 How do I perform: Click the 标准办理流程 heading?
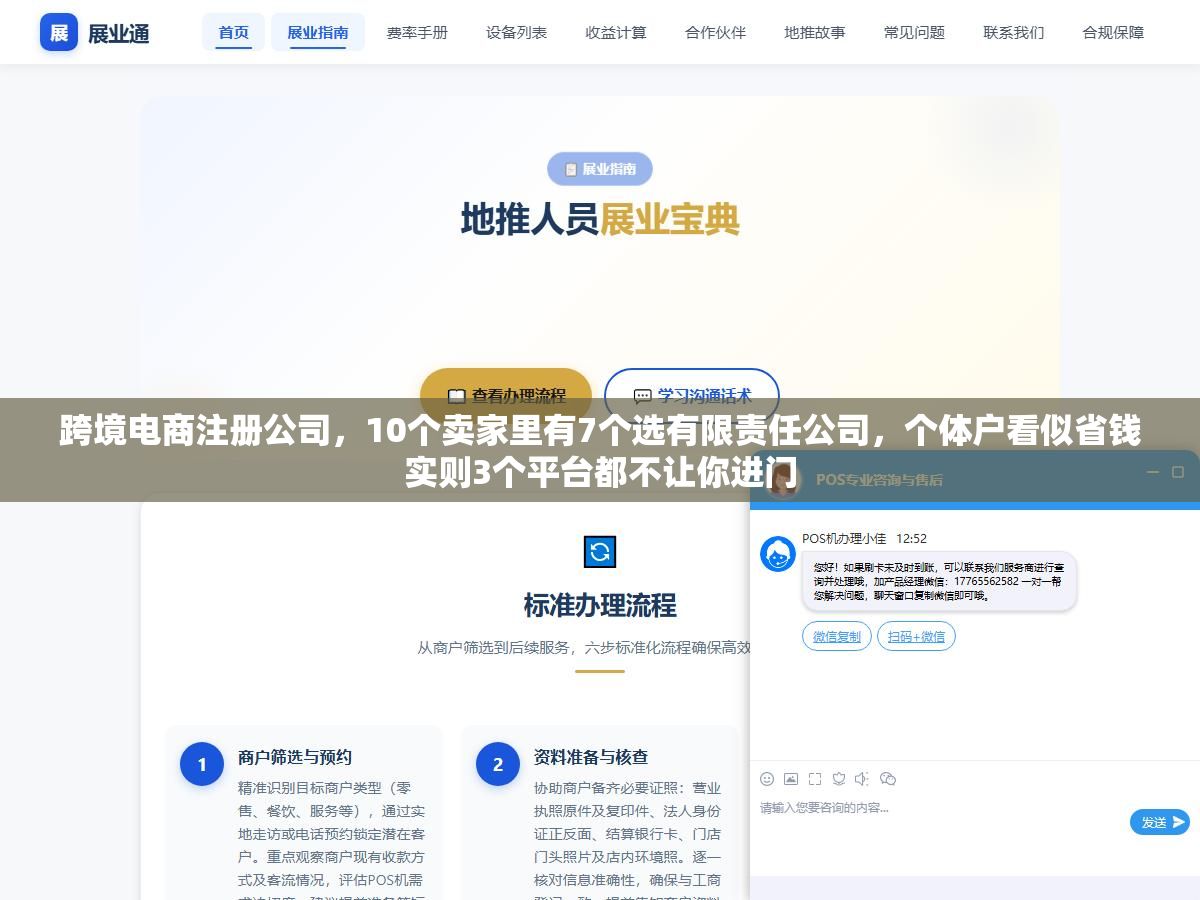600,605
